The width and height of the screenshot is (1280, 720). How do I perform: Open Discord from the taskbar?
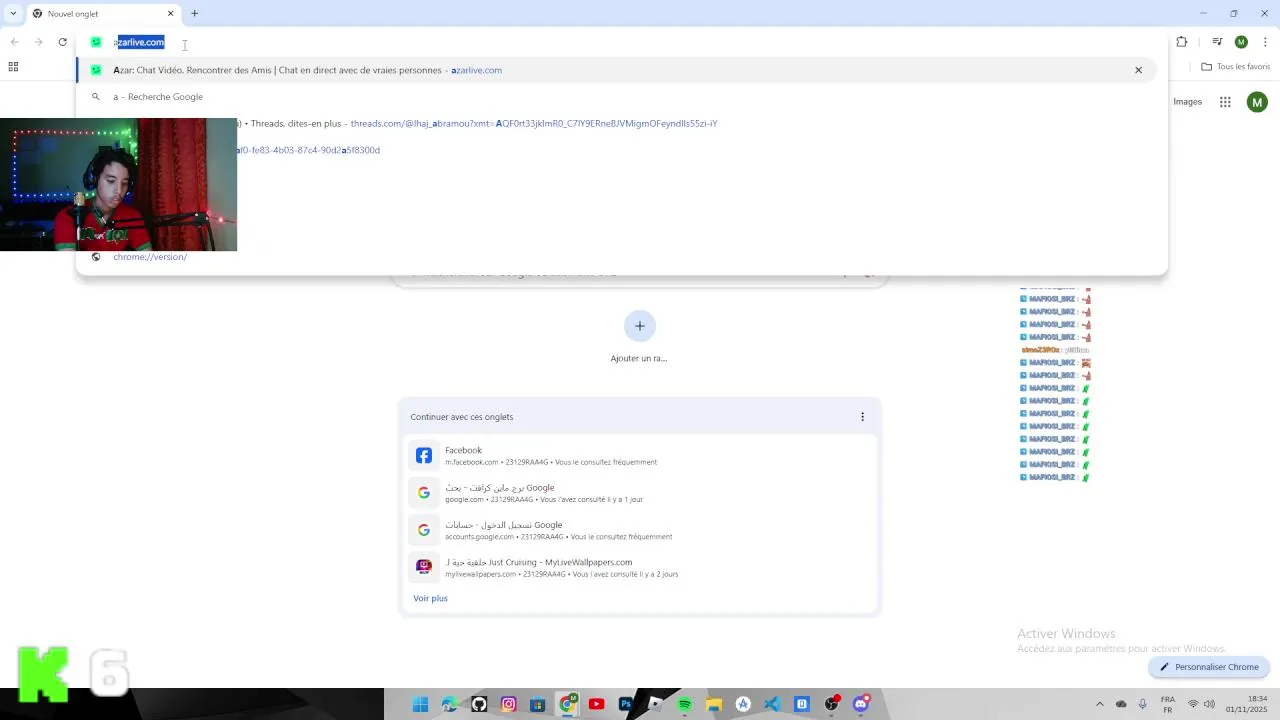[861, 704]
